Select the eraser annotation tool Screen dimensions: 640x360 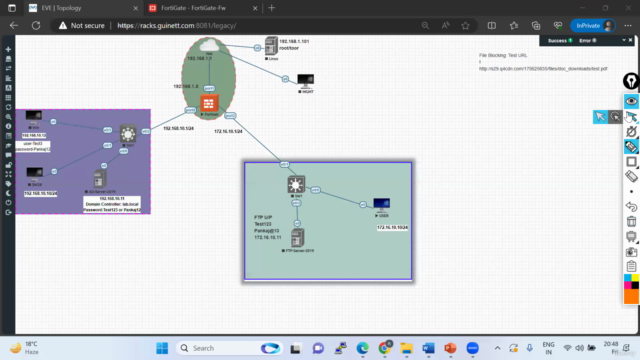(x=631, y=177)
